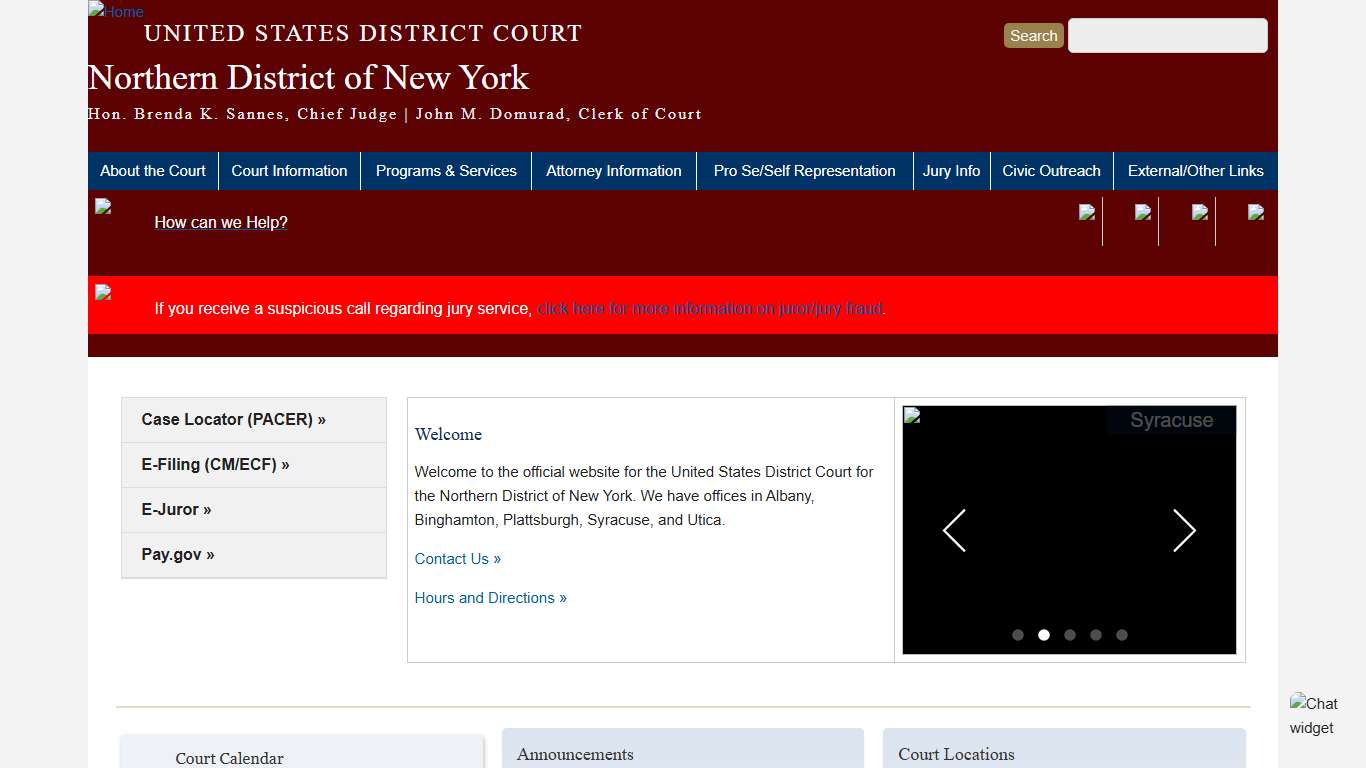Click the Home logo icon top-left
1366x768 pixels.
pyautogui.click(x=115, y=12)
